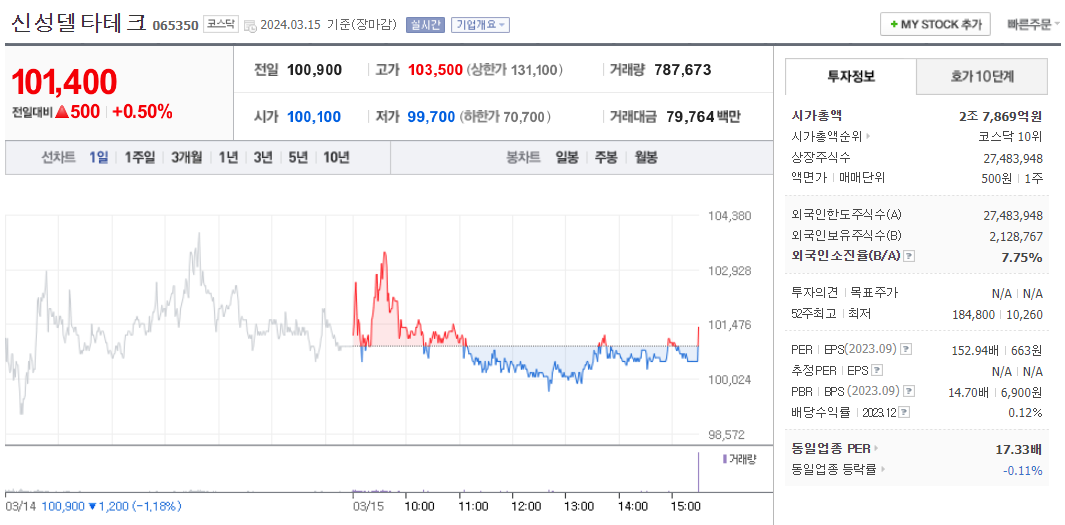Open help icon beside 배당수익률 2023.12
1065x525 pixels.
905,412
